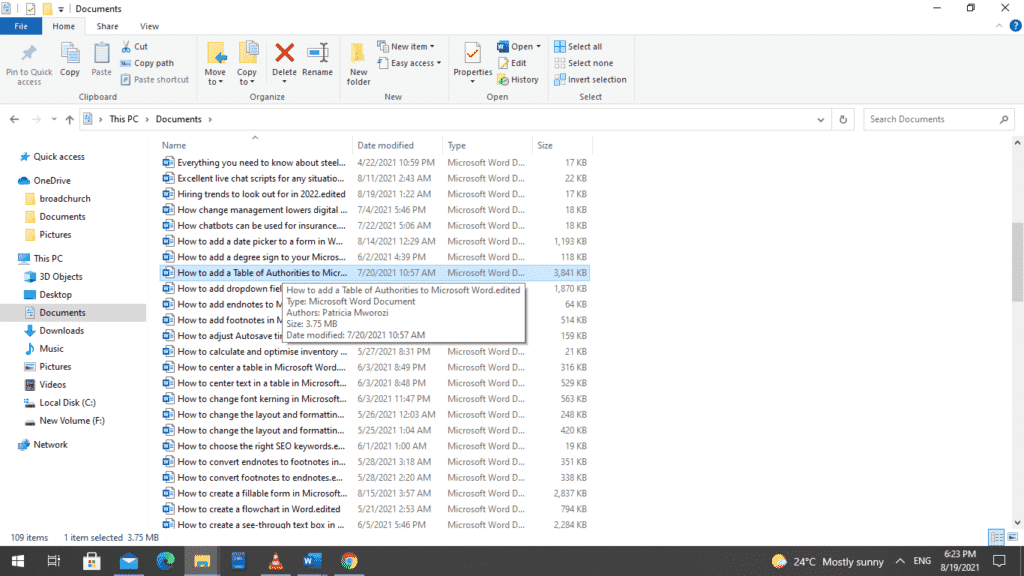Viewport: 1024px width, 576px height.
Task: Switch to the View ribbon tab
Action: click(x=150, y=26)
